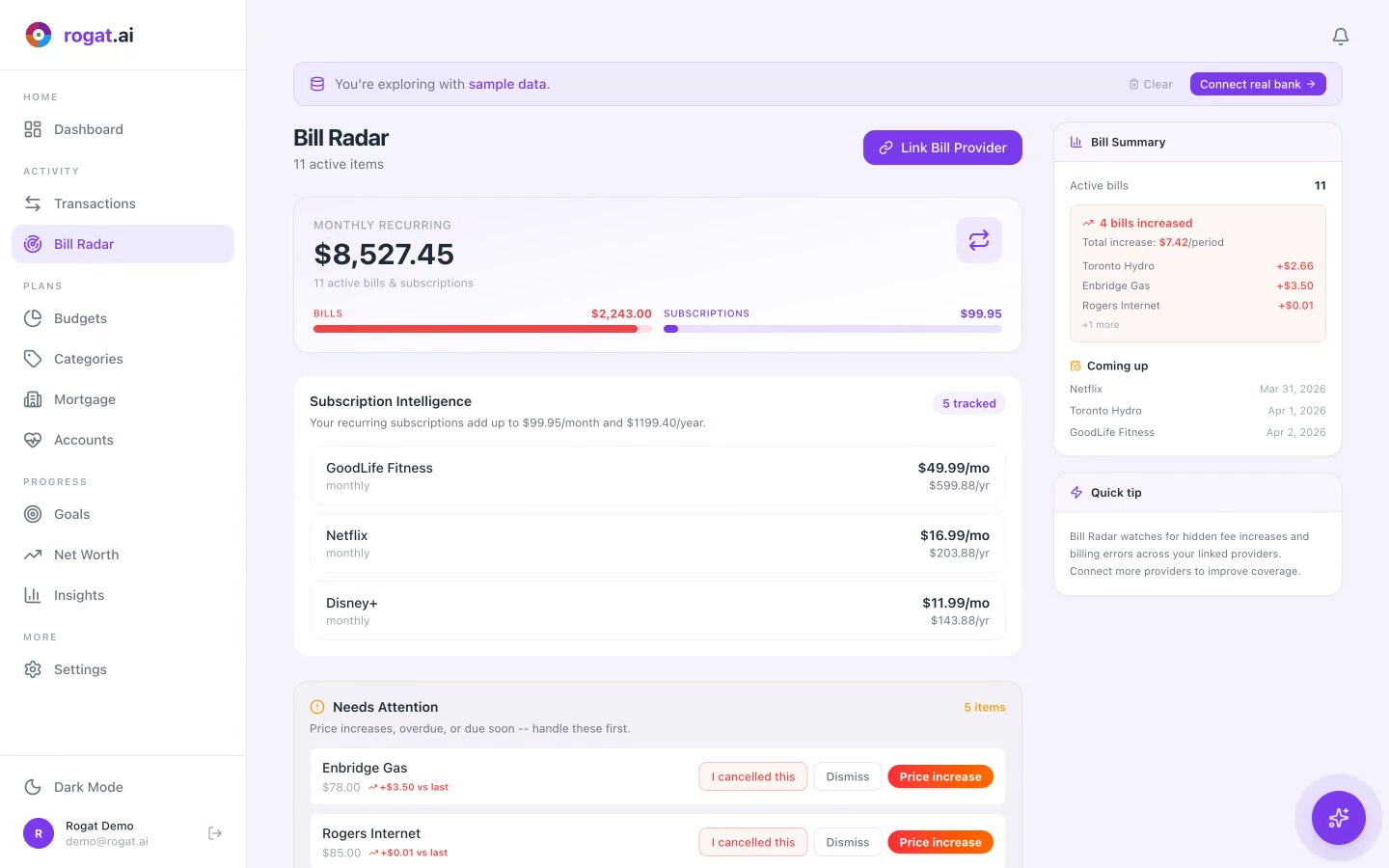Image resolution: width=1389 pixels, height=868 pixels.
Task: Dismiss the Enbridge Gas alert
Action: click(847, 776)
